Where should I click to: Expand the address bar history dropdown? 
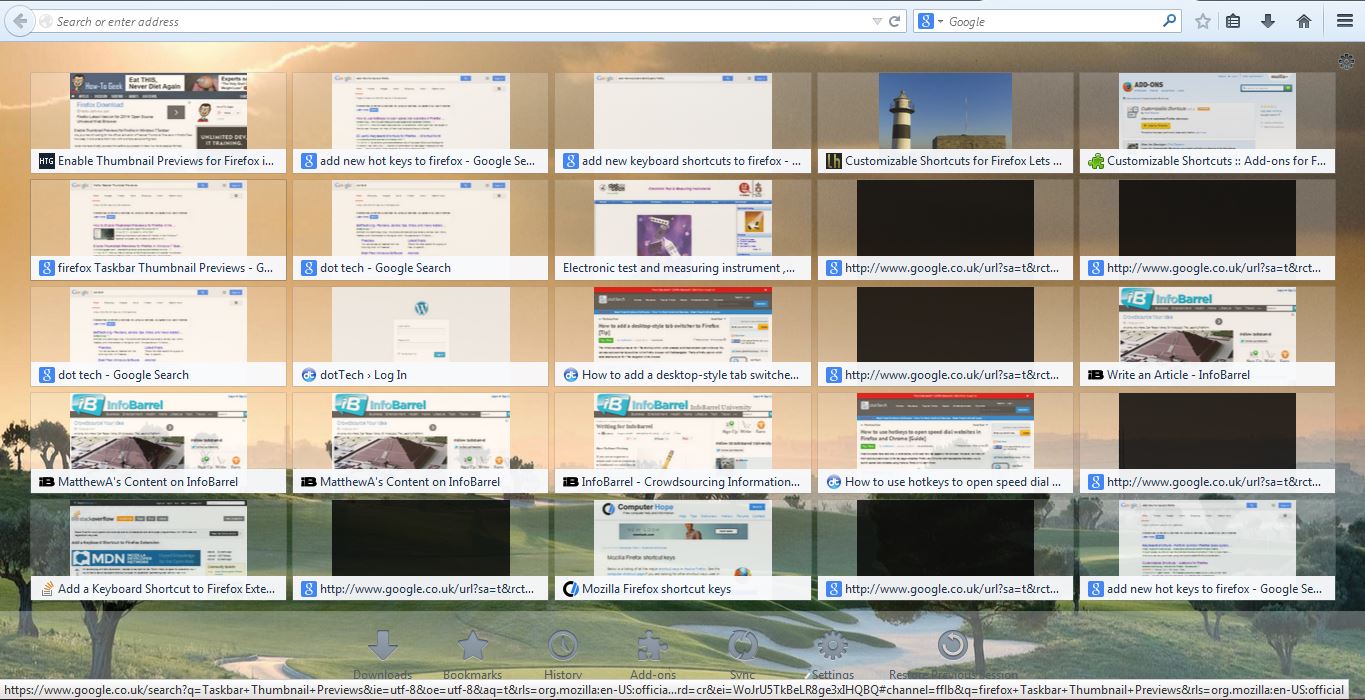click(877, 21)
